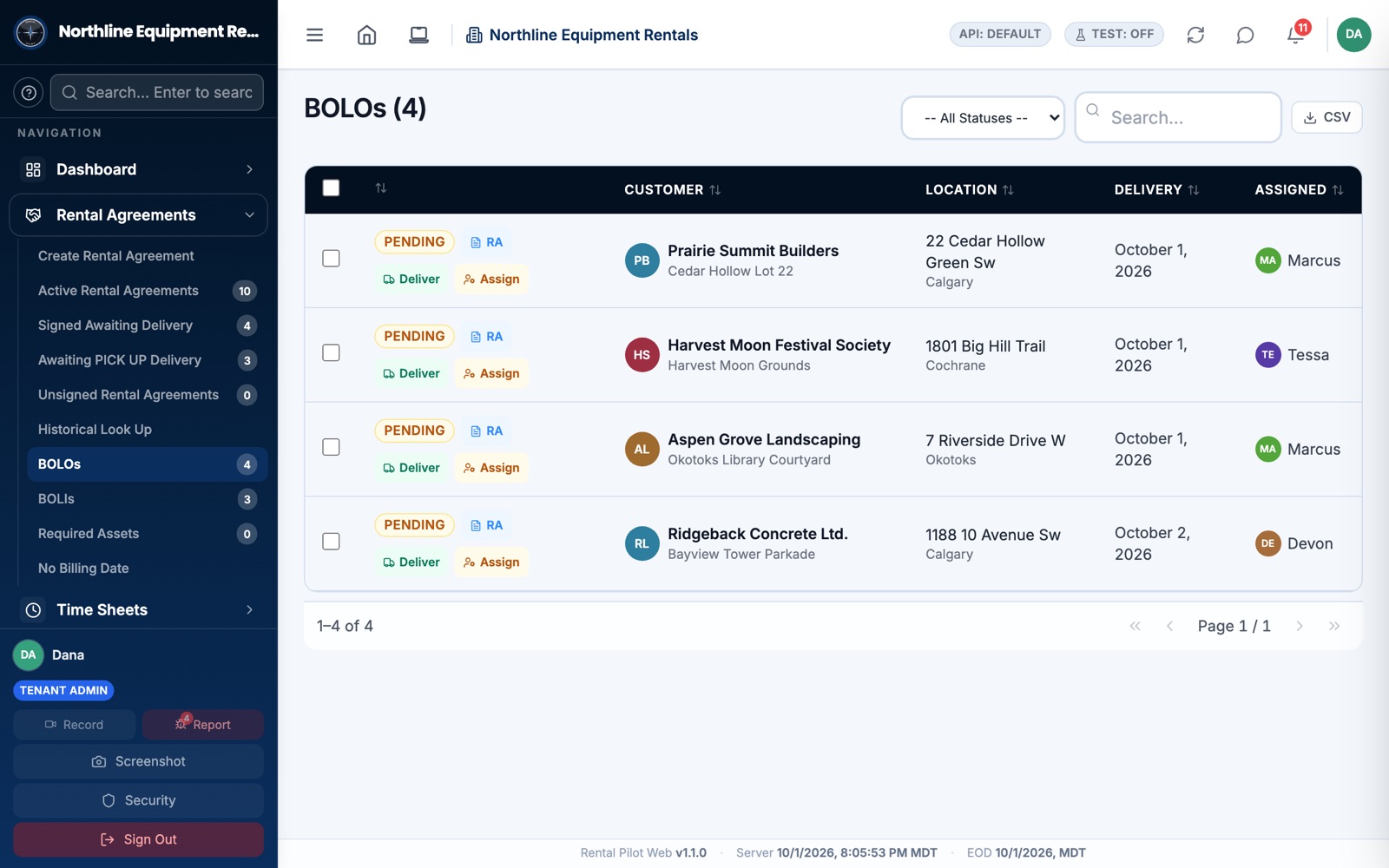The width and height of the screenshot is (1389, 868).
Task: Open RA document for Prairie Summit Builders
Action: click(x=486, y=242)
